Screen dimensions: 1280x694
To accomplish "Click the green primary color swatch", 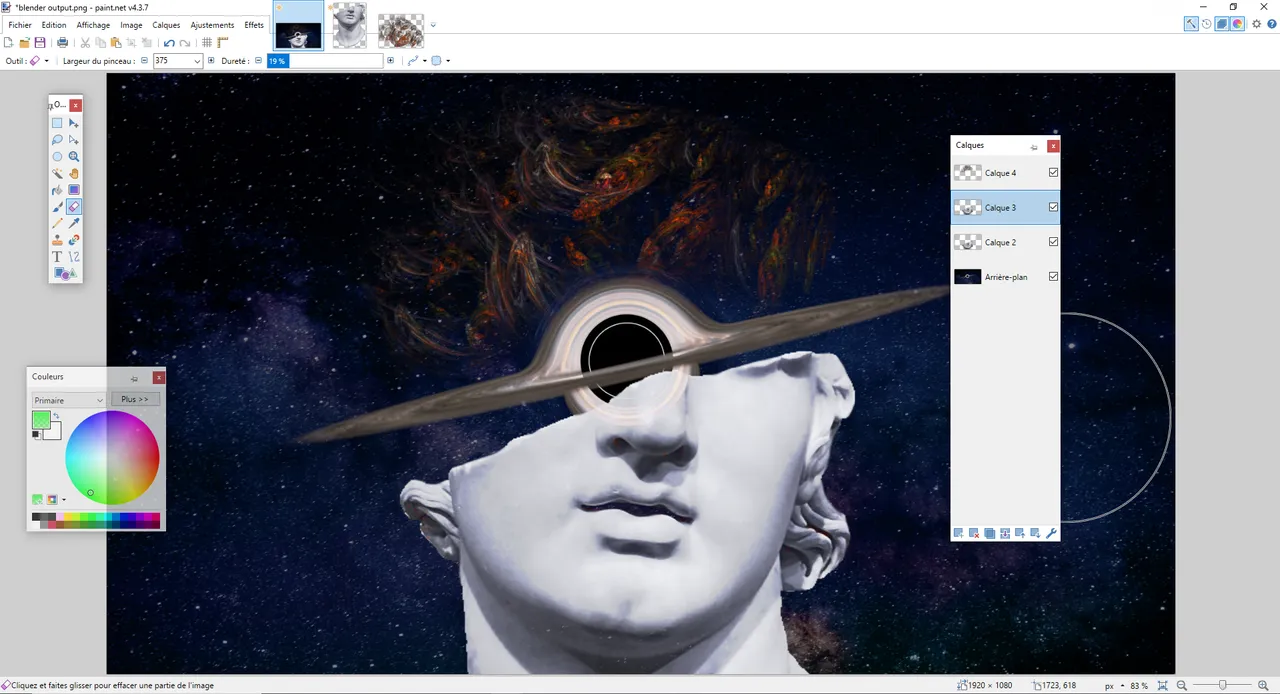I will [x=41, y=420].
